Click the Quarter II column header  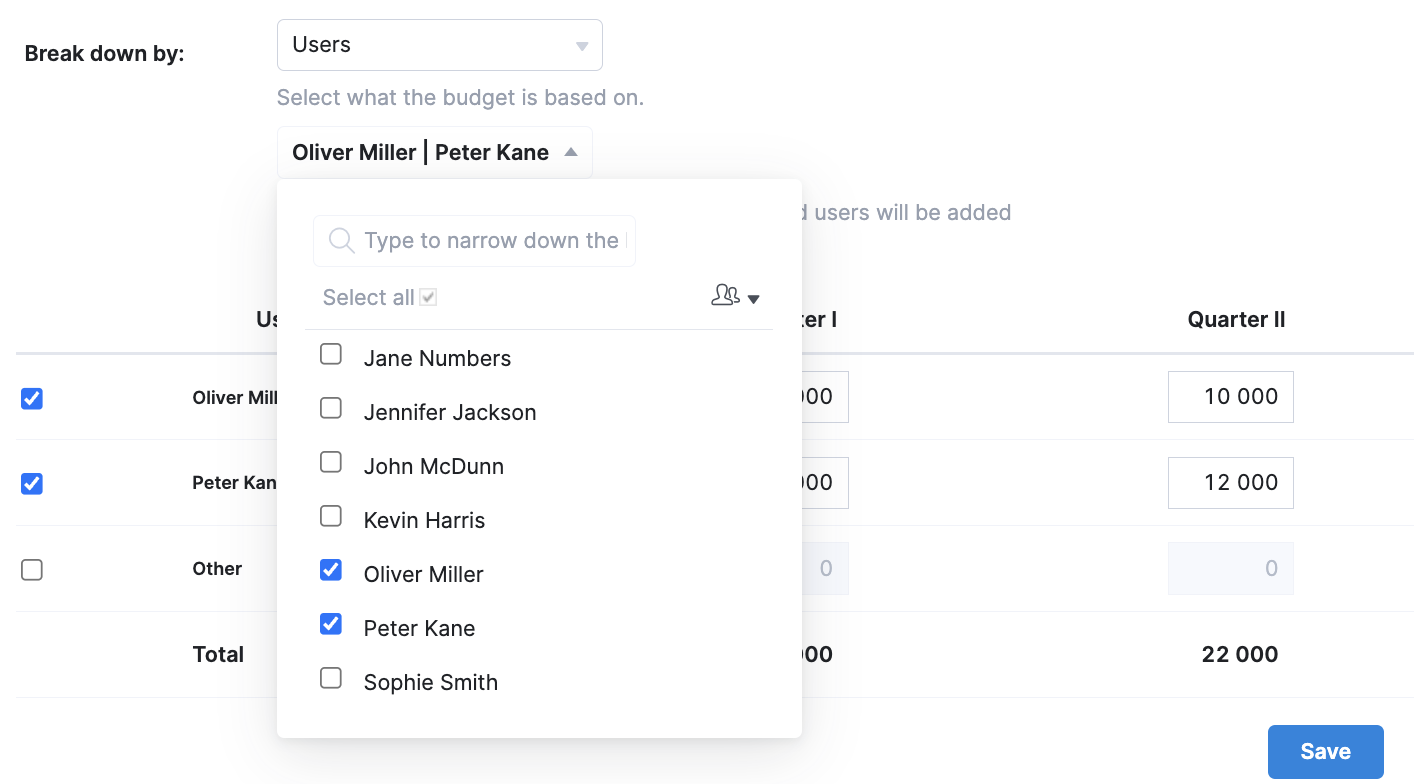click(x=1236, y=320)
